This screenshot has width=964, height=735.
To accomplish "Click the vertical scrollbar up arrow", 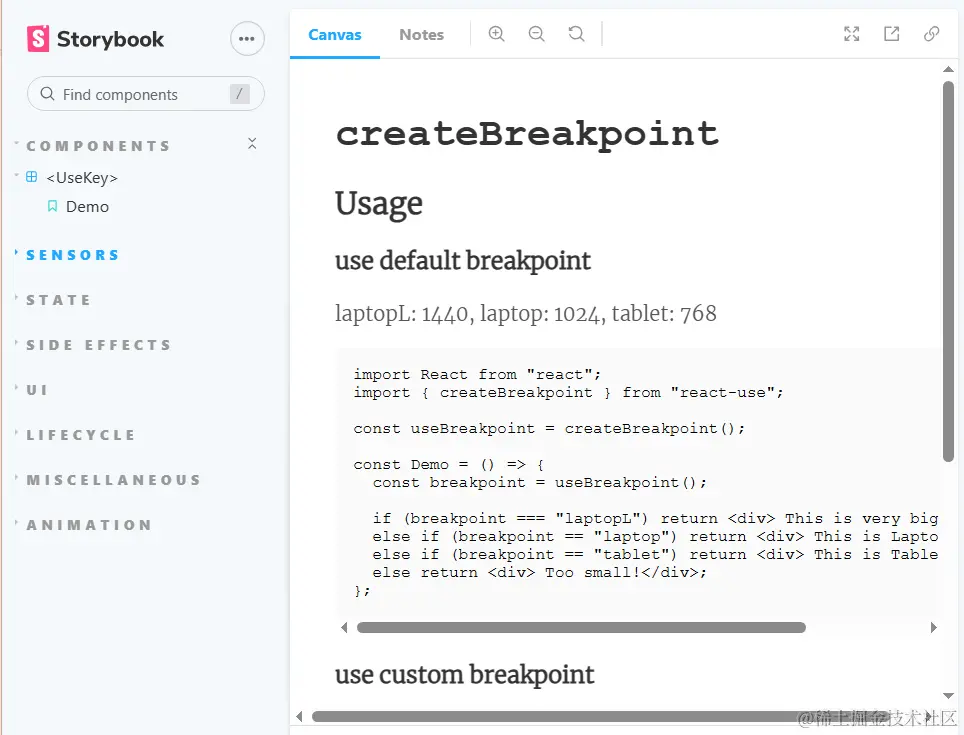I will 948,69.
